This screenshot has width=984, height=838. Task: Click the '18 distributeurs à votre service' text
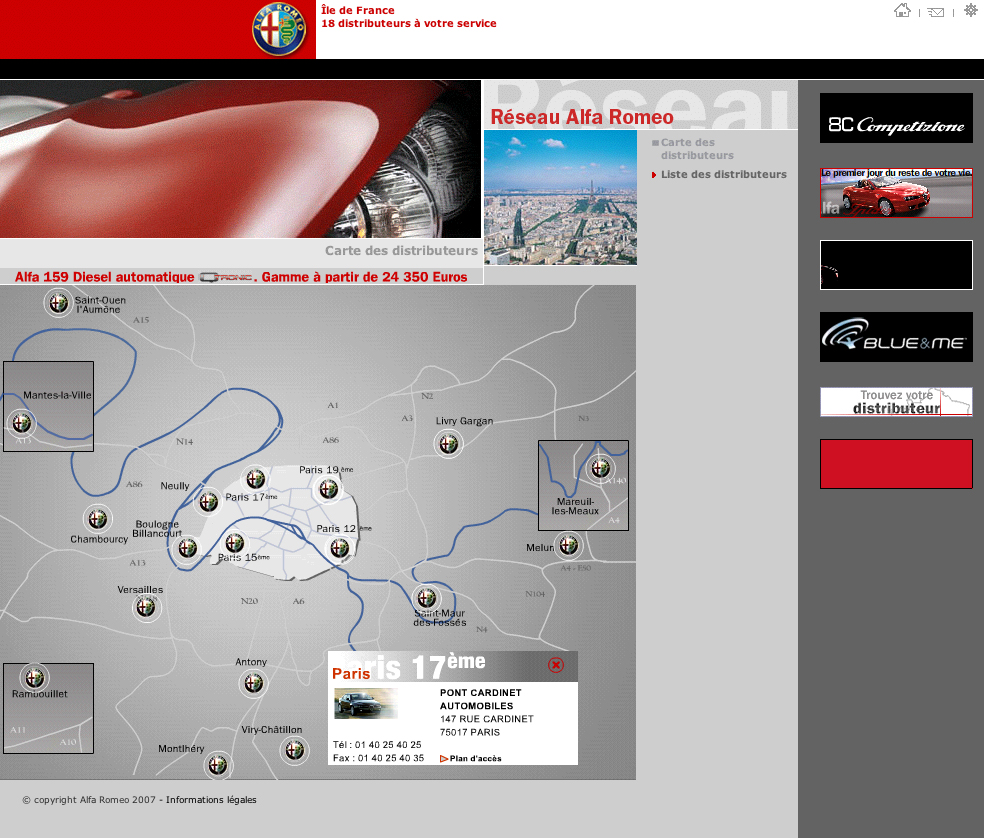409,23
